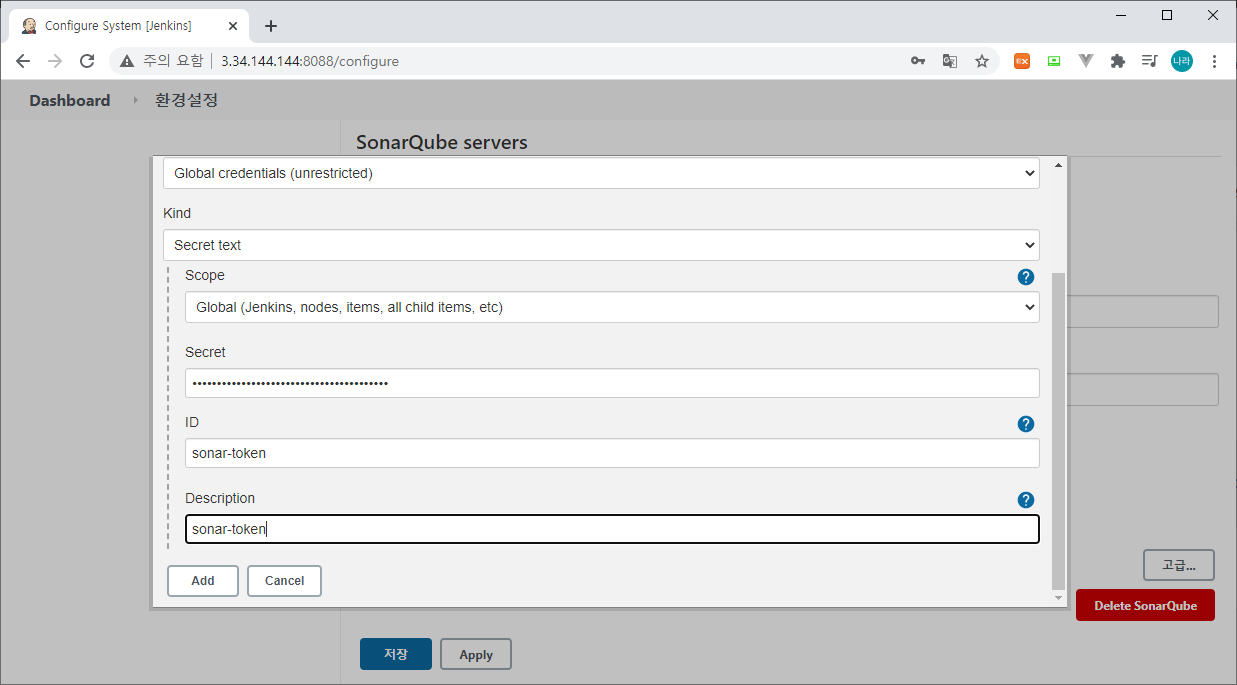Click the Cancel button
Screen dimensions: 1237x685
[x=284, y=581]
